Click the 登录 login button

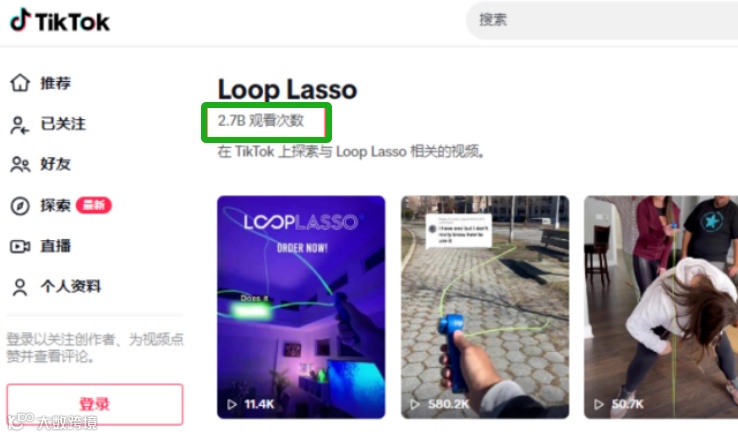point(95,404)
